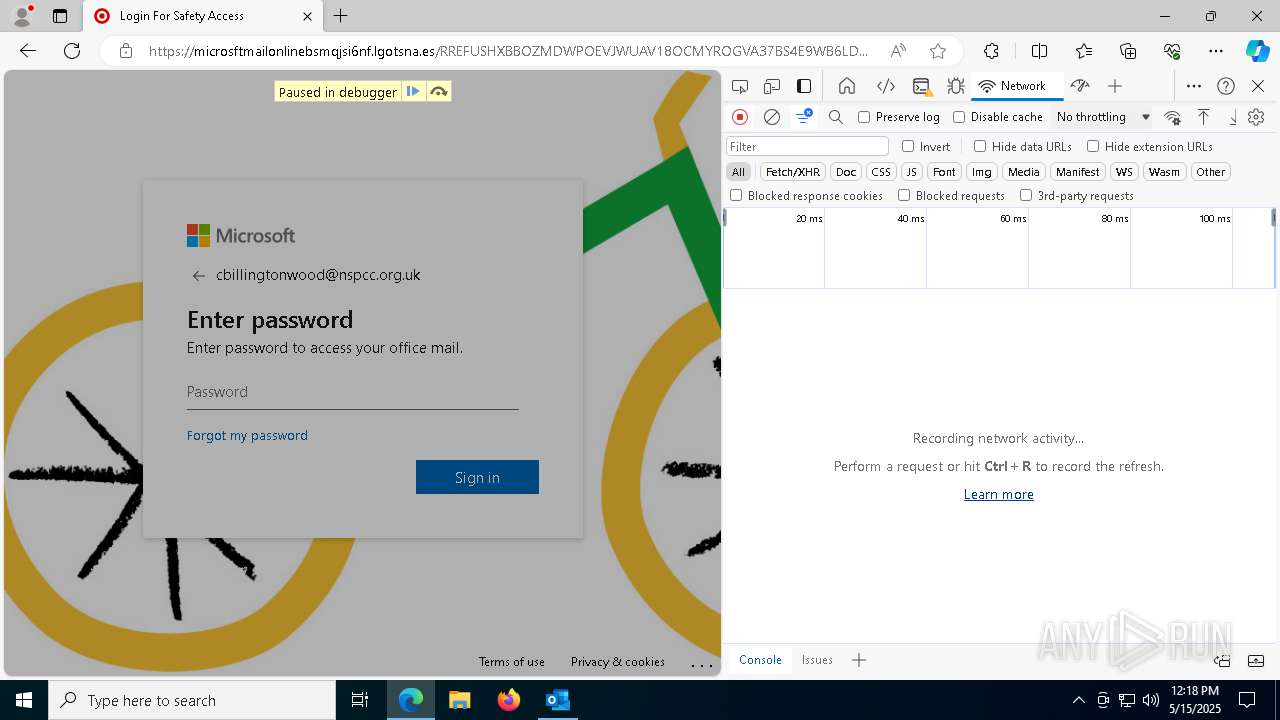The image size is (1280, 720).
Task: Open the Read aloud icon in the address bar
Action: pos(898,51)
